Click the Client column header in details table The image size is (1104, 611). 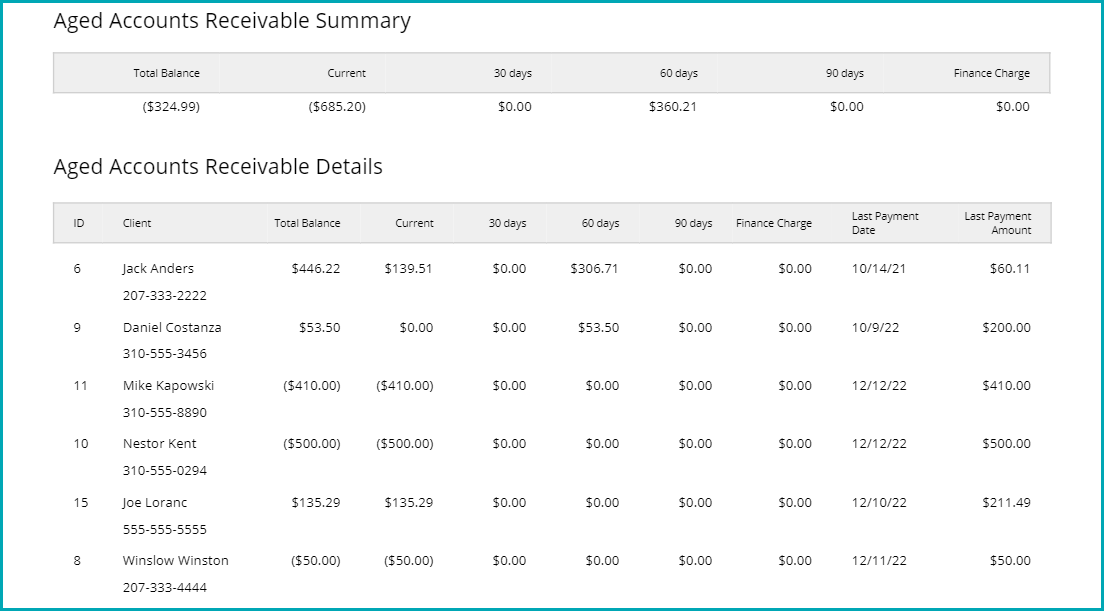click(x=137, y=223)
